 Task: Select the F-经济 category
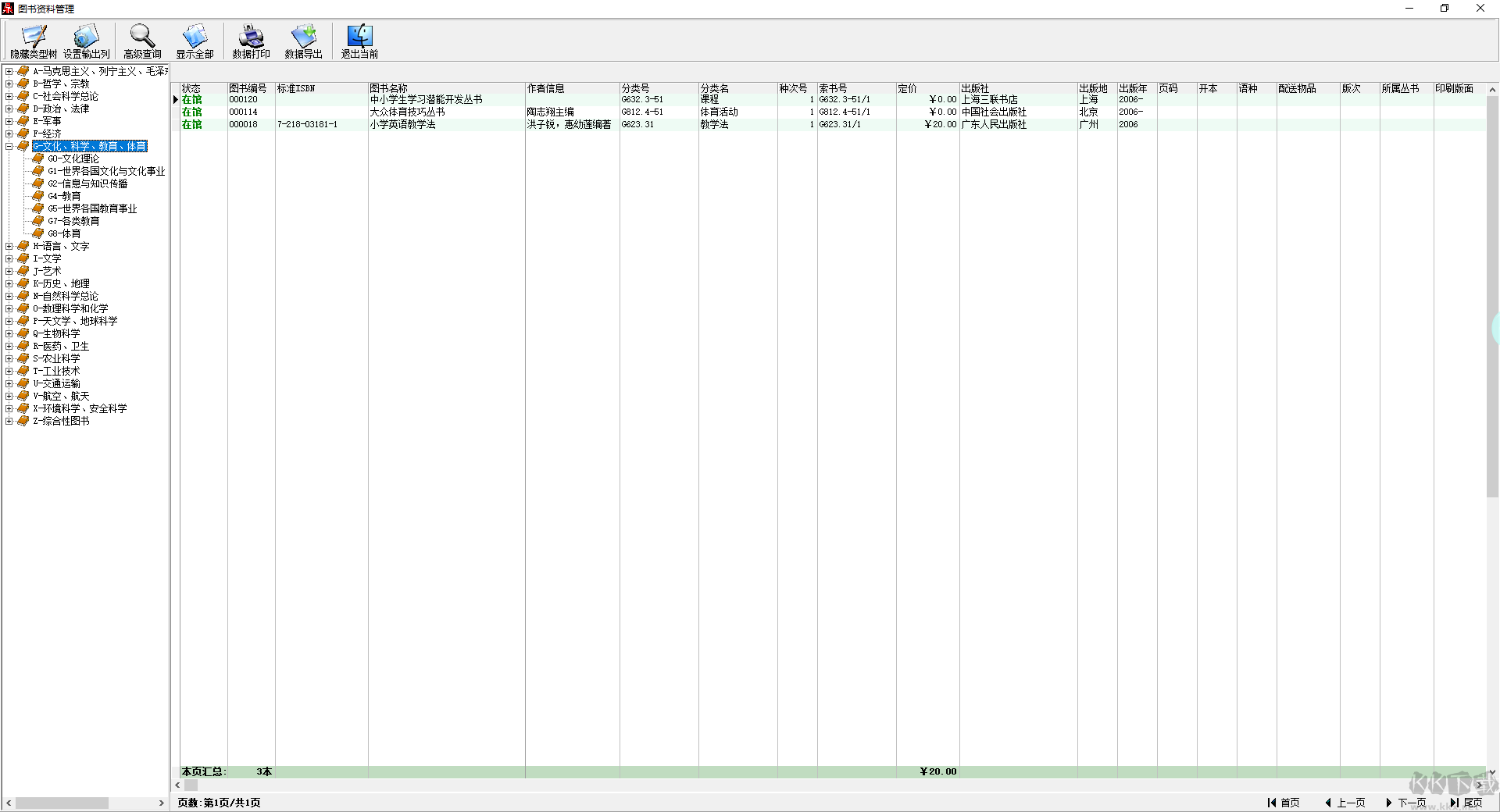(x=47, y=134)
